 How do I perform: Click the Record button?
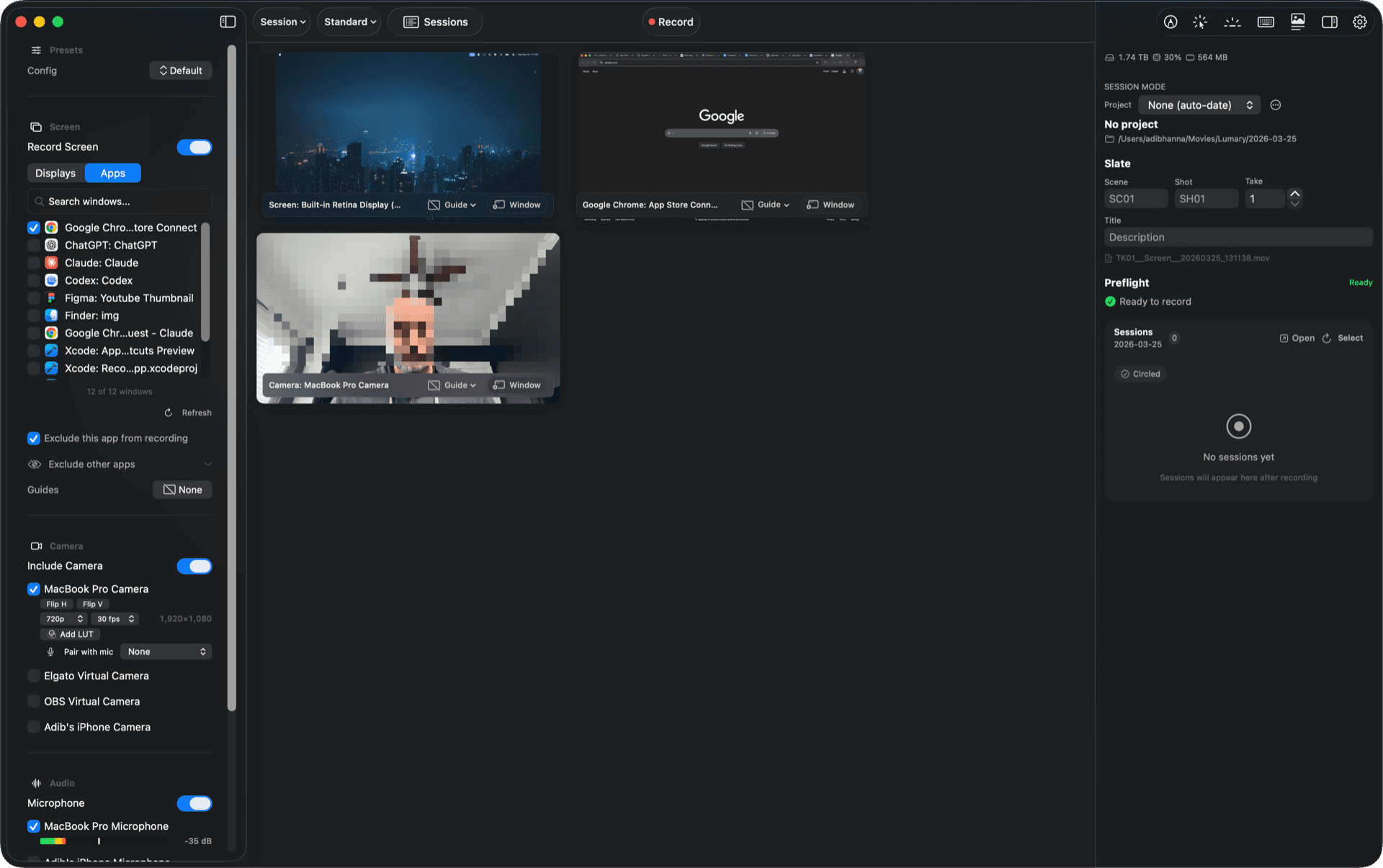click(x=671, y=22)
